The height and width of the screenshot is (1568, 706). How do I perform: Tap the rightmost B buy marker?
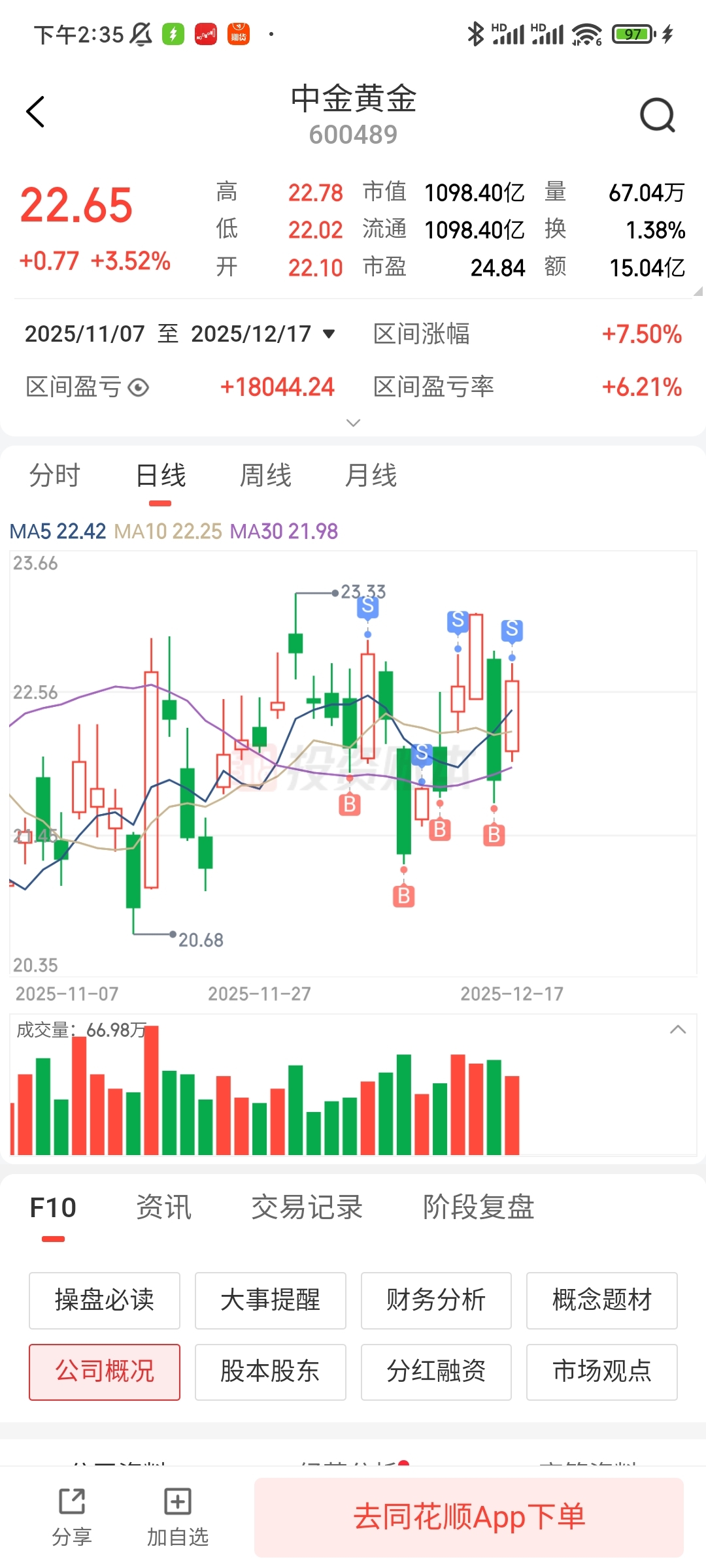click(x=494, y=834)
